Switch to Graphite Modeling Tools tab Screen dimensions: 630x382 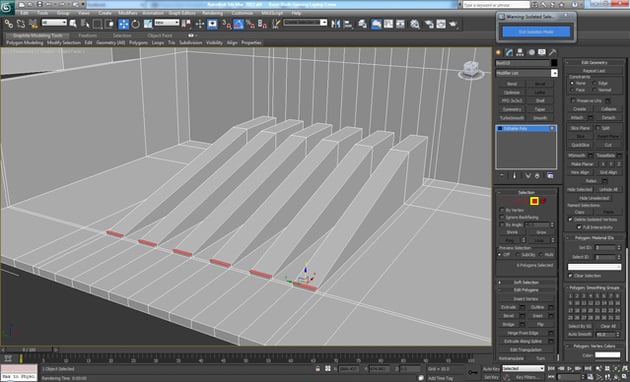38,35
